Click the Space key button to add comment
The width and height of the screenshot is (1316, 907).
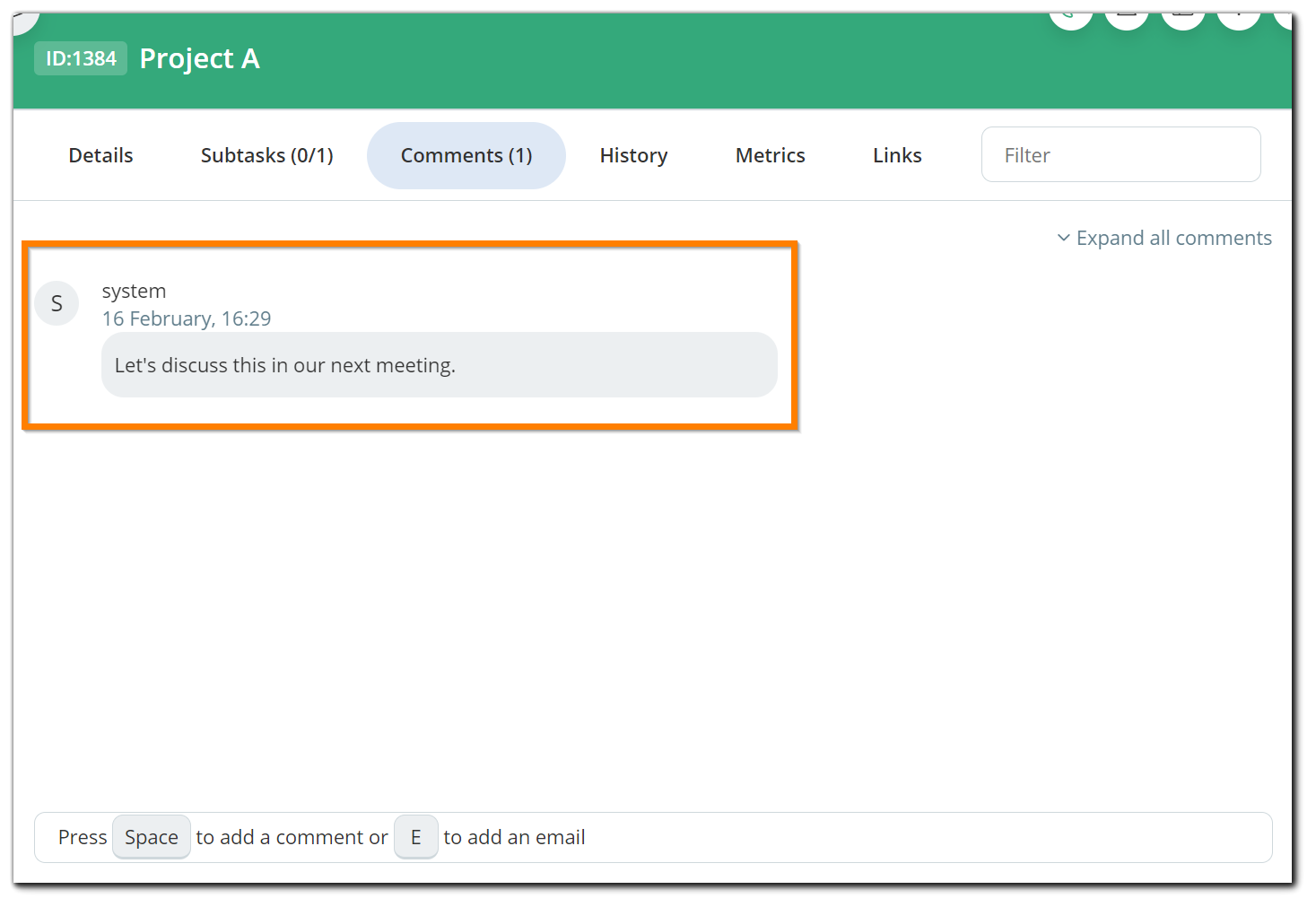152,837
